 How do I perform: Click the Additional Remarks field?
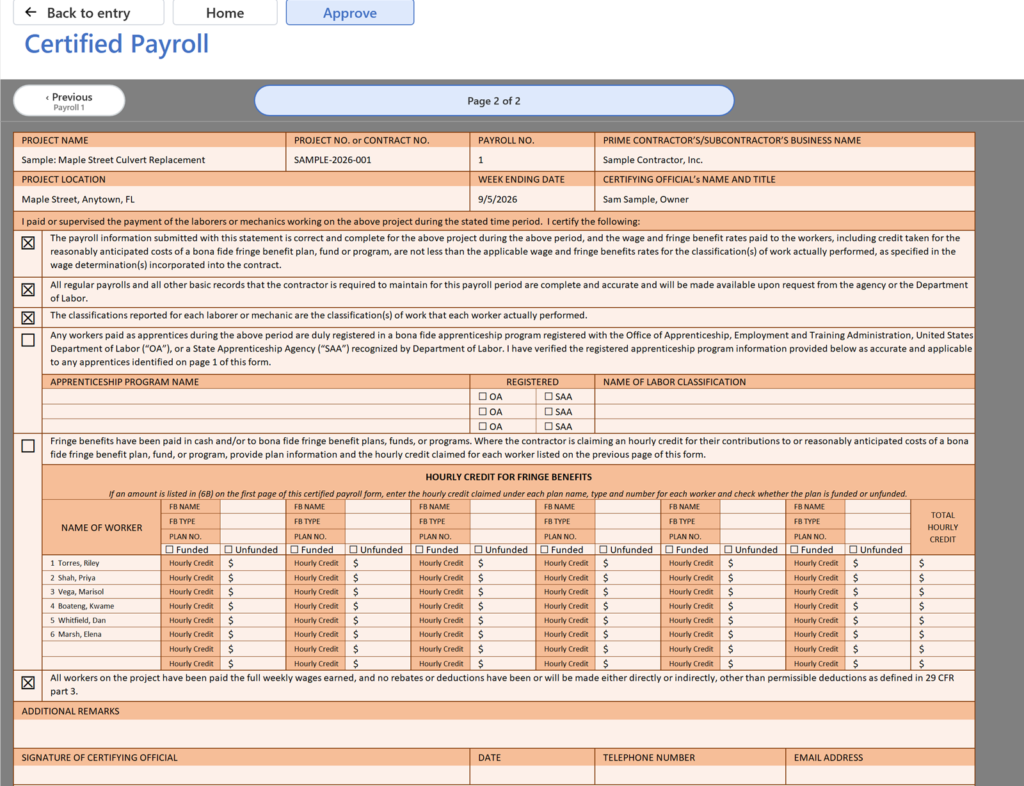(x=494, y=733)
